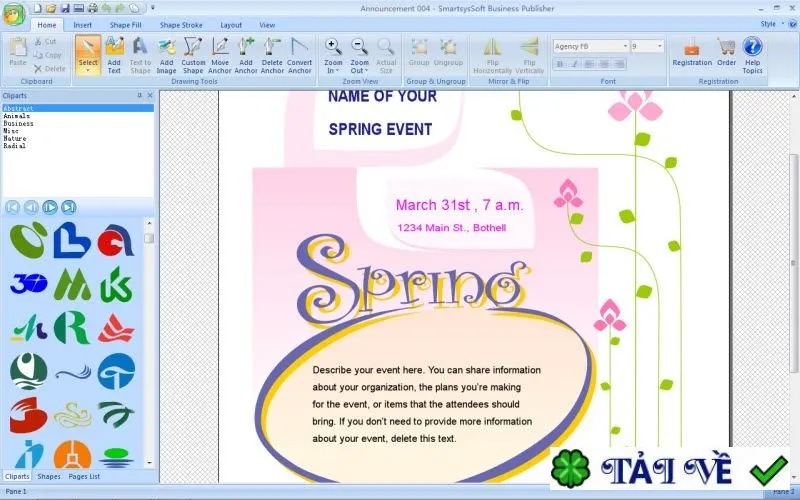800x500 pixels.
Task: Open the Layout ribbon tab
Action: click(x=231, y=24)
